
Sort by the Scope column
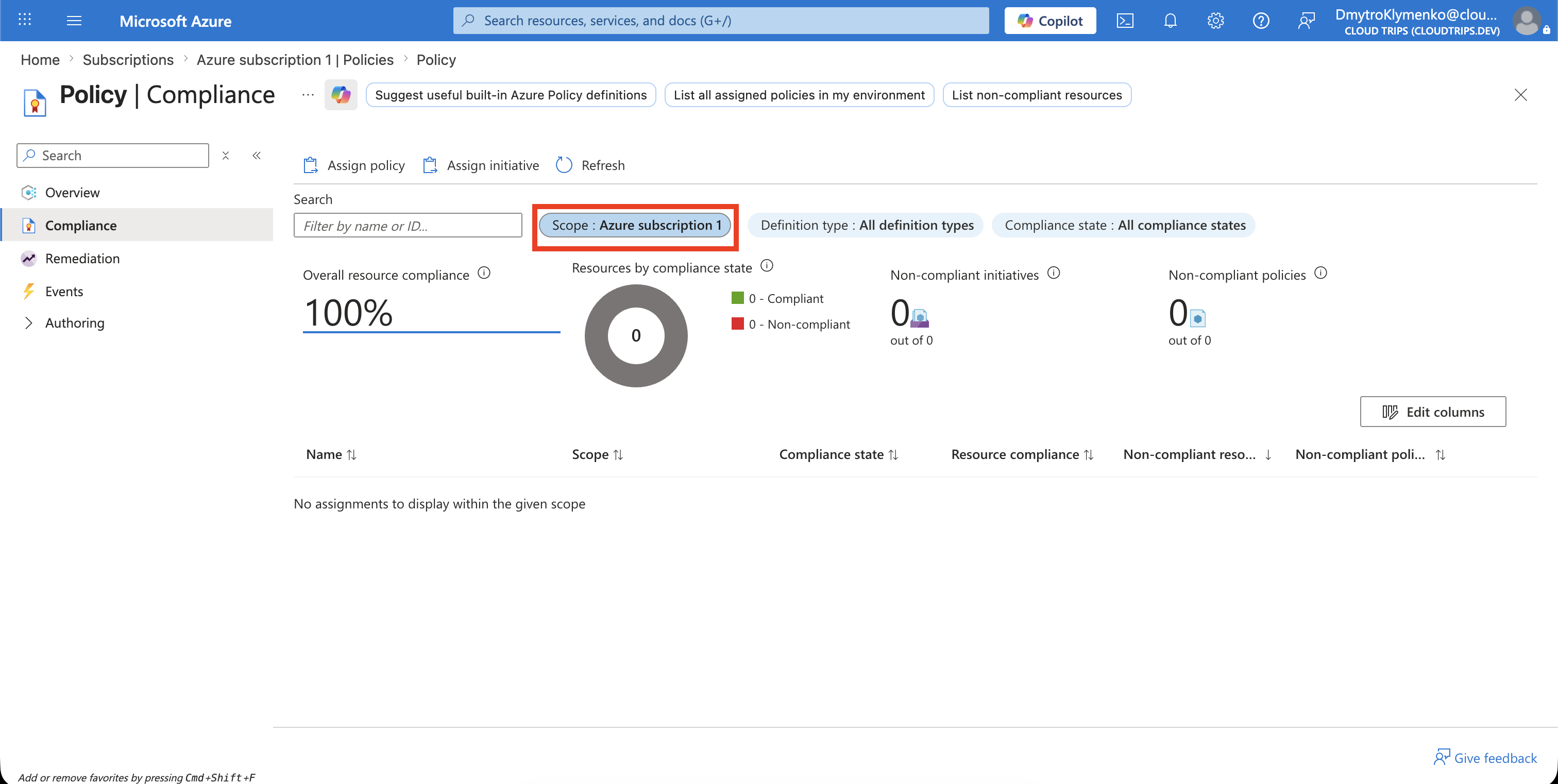[598, 454]
